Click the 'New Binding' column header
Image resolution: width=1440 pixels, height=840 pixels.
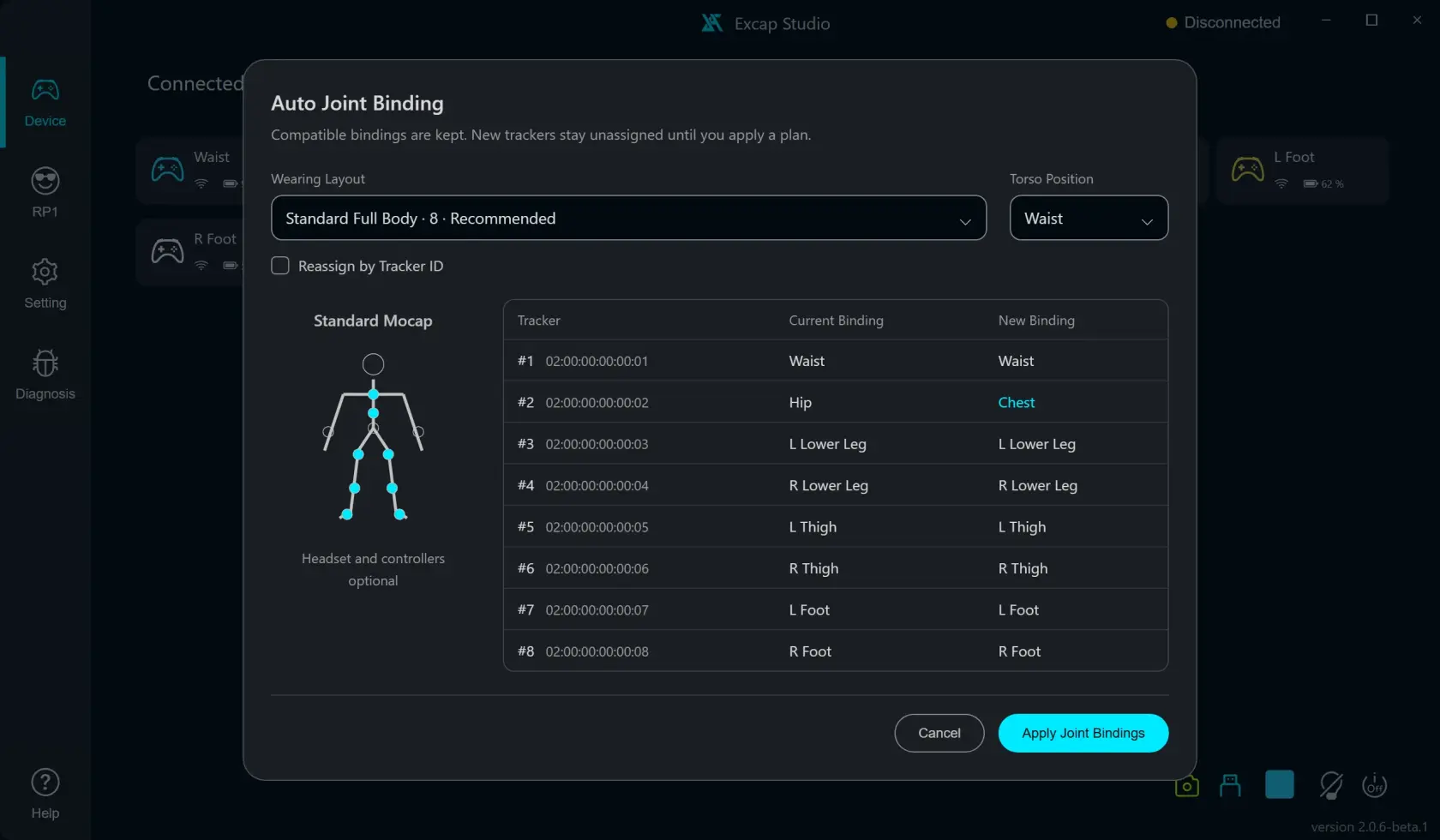pyautogui.click(x=1035, y=320)
